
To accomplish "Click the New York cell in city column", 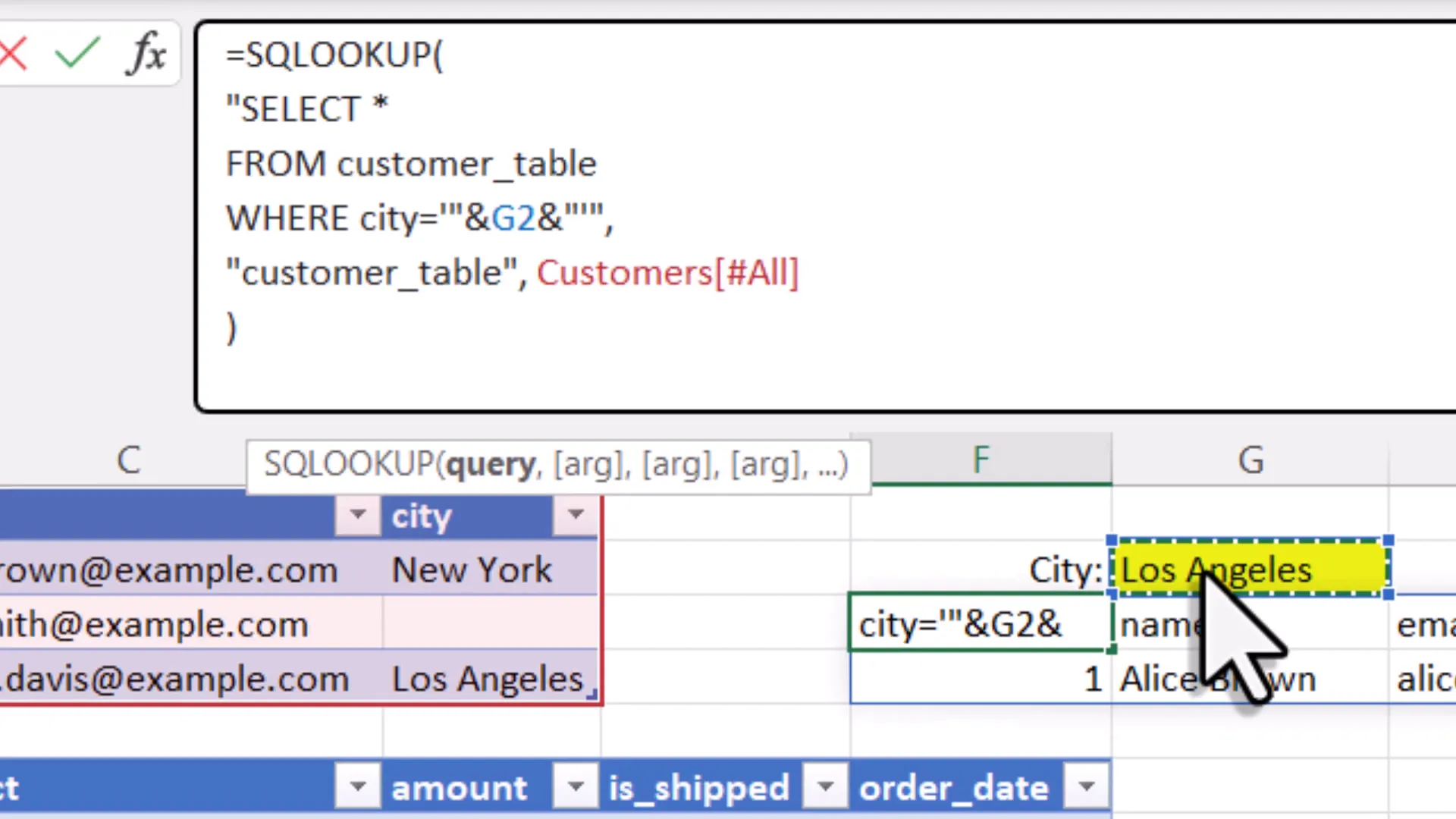I will click(471, 570).
